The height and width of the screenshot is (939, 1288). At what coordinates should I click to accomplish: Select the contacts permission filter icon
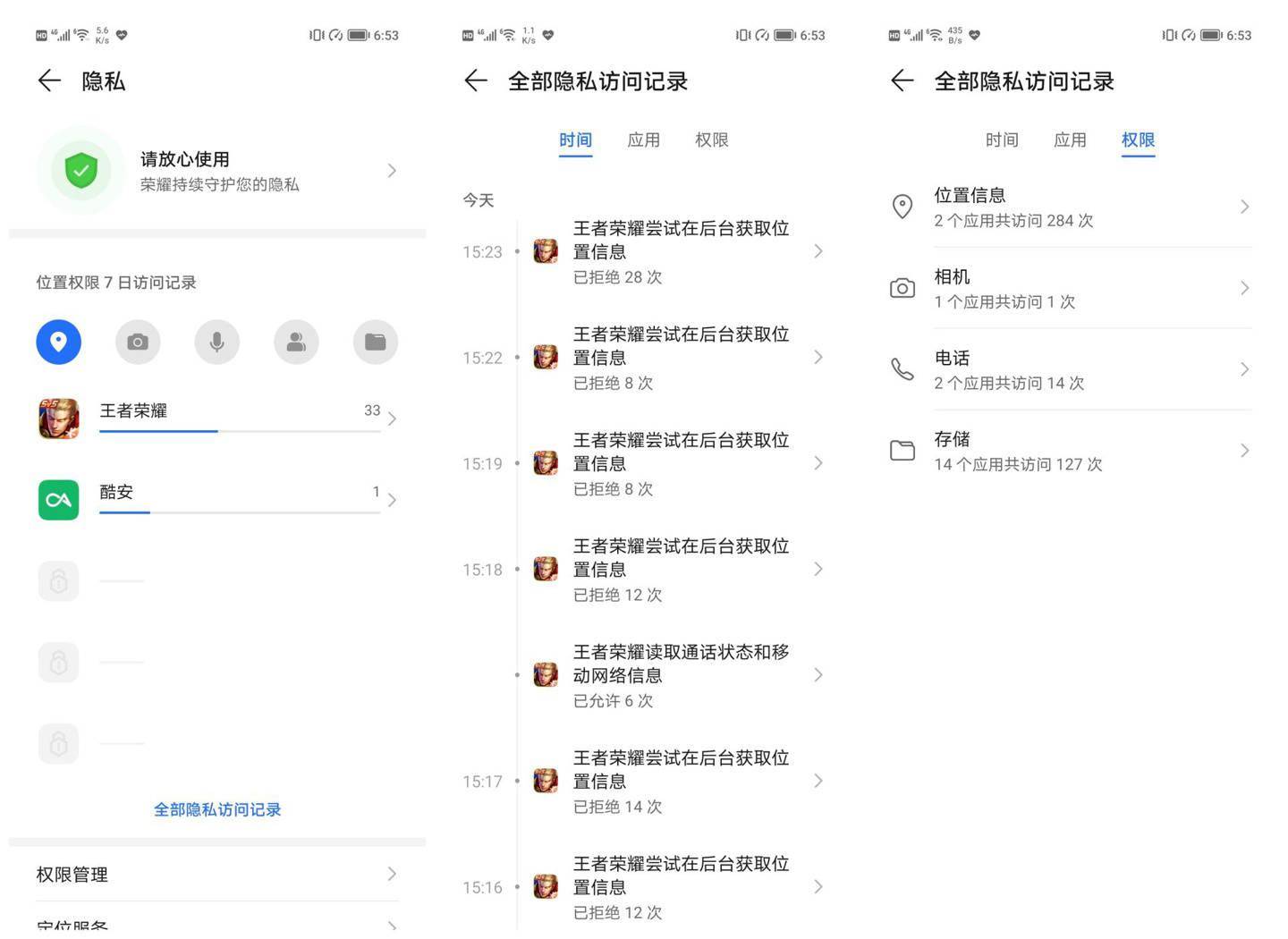tap(296, 342)
